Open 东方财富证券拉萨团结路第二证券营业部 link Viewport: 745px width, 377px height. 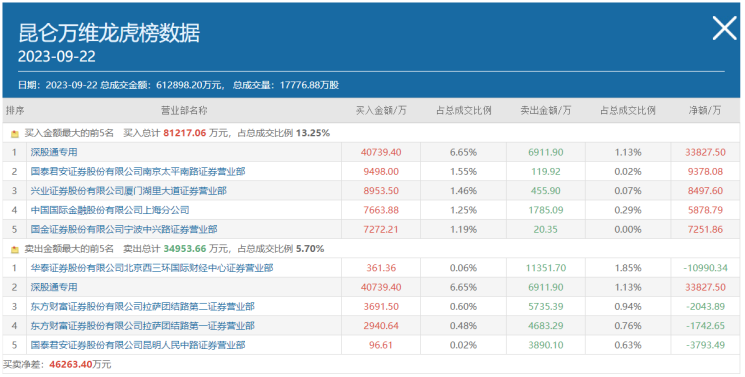pyautogui.click(x=143, y=306)
